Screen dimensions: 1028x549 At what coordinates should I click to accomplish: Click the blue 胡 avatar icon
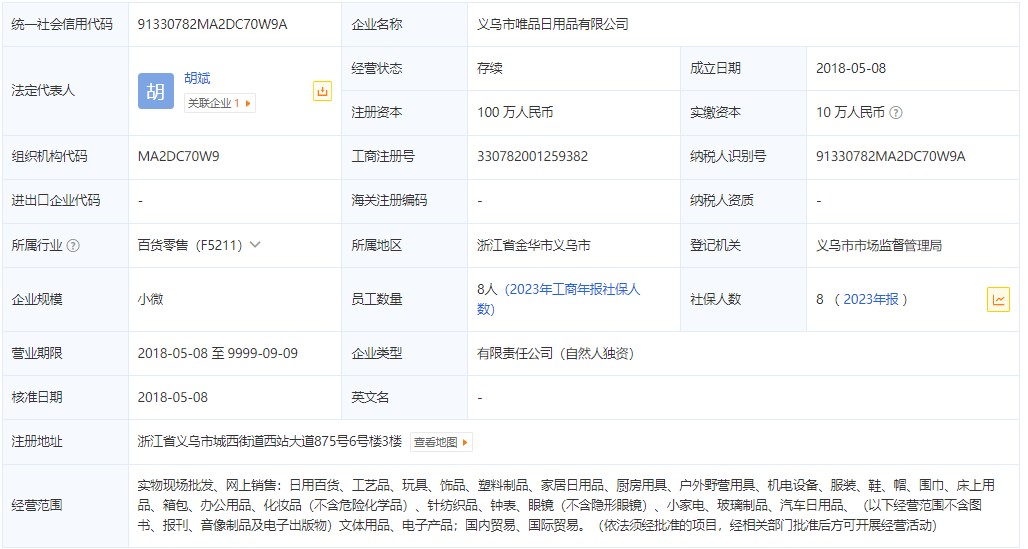155,91
